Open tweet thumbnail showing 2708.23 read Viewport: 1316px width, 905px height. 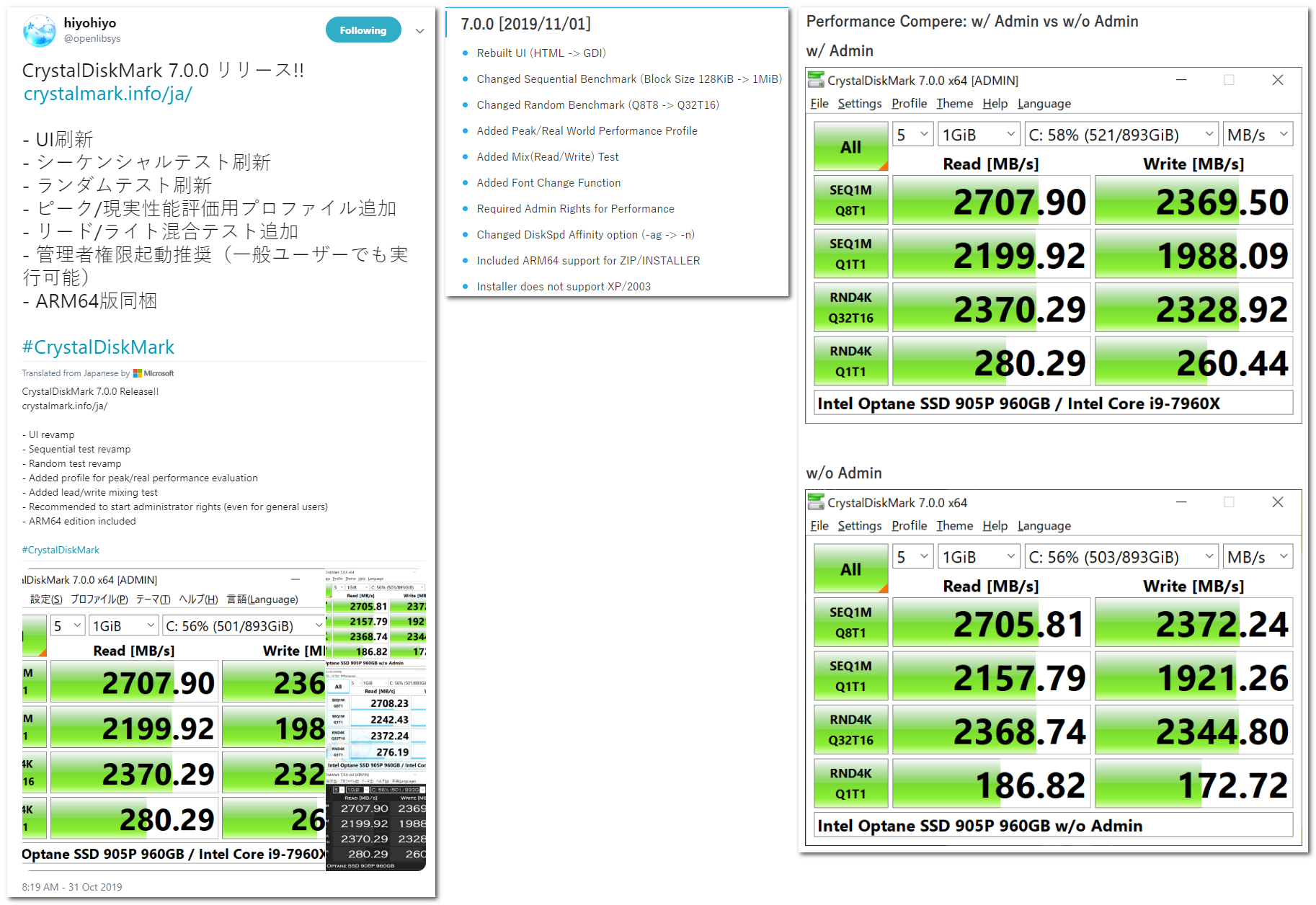point(376,720)
